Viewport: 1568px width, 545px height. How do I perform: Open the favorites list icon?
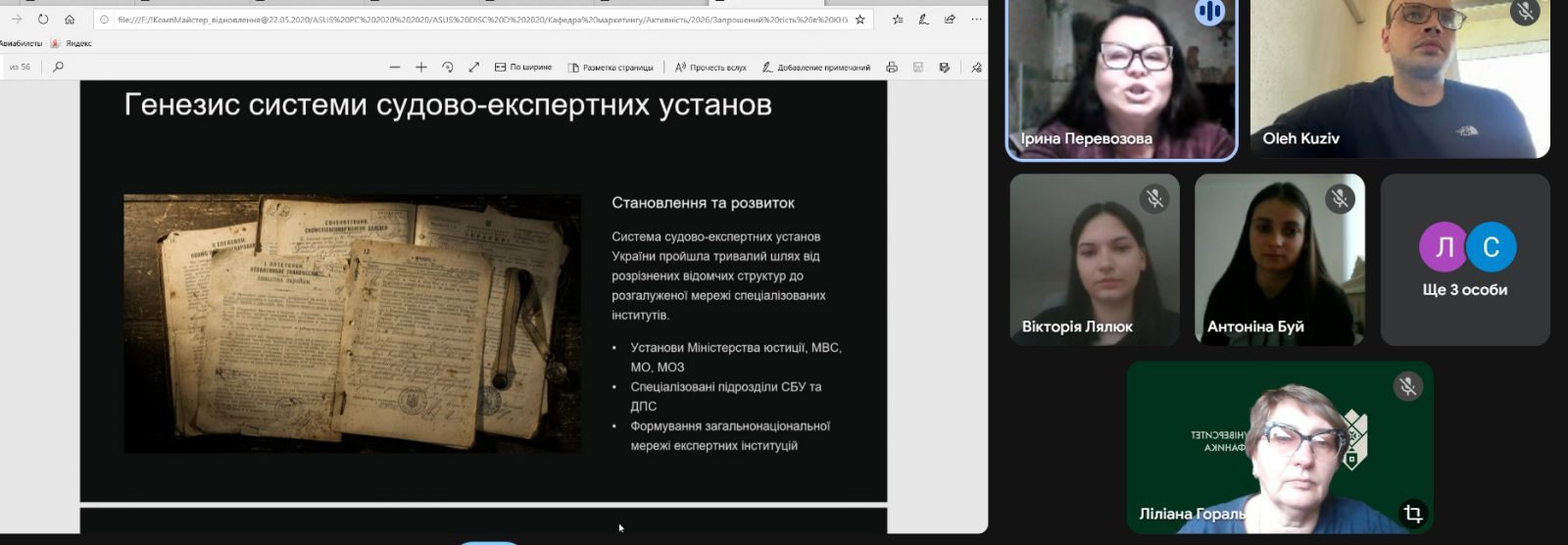pos(898,20)
